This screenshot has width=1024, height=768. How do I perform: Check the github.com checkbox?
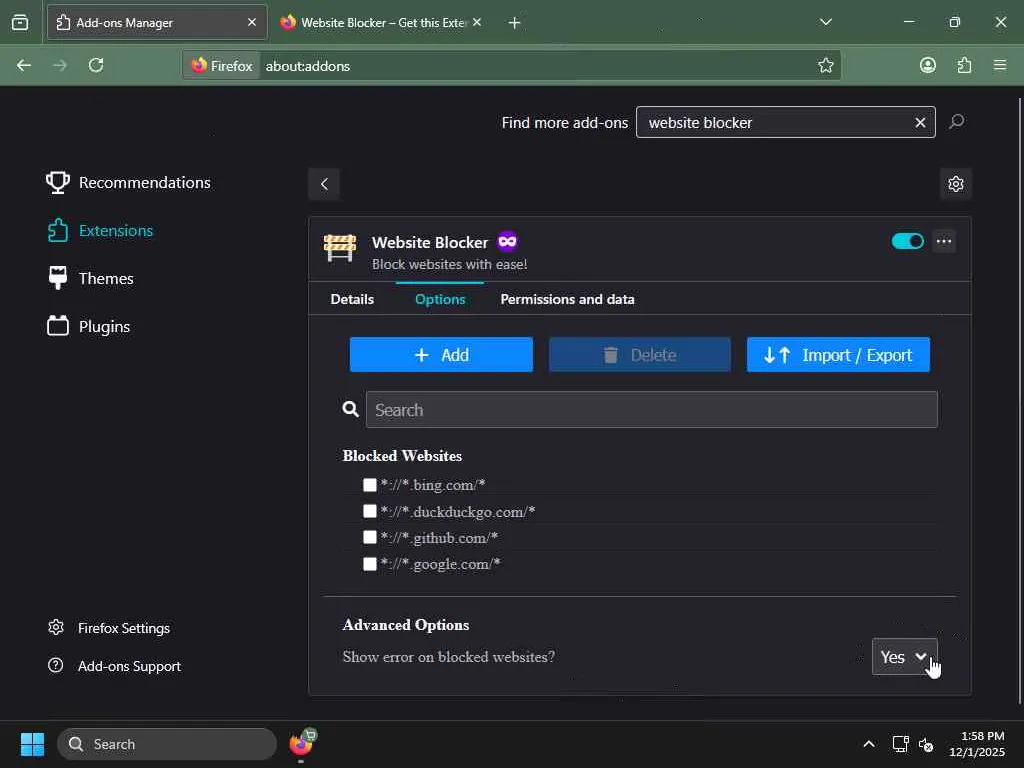click(370, 537)
